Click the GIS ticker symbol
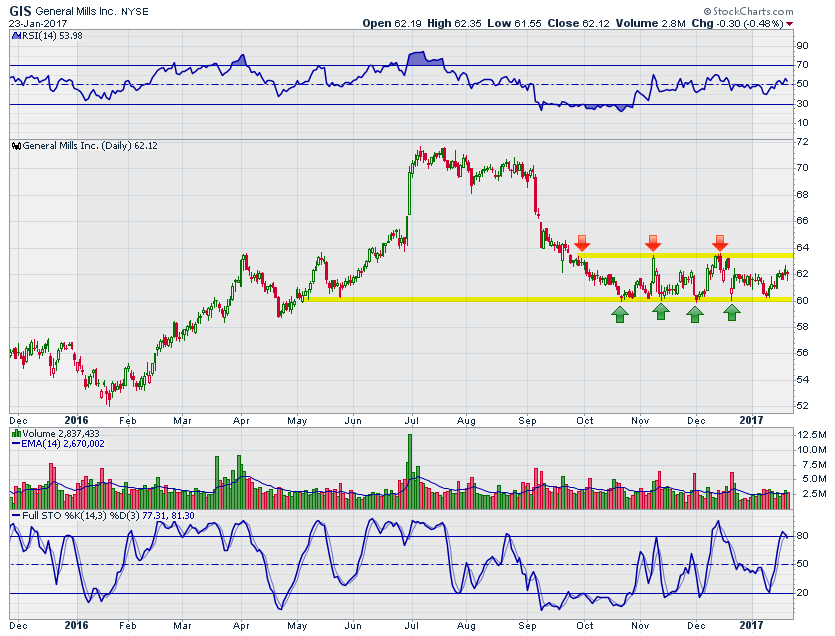 pyautogui.click(x=21, y=11)
